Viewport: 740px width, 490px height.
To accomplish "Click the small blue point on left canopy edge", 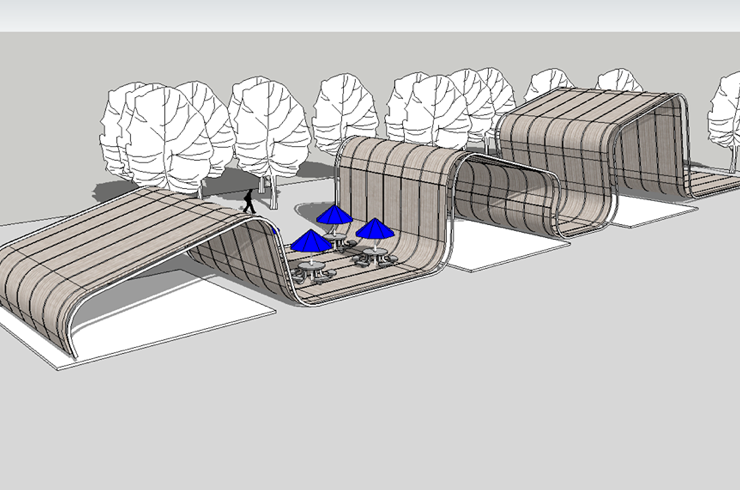I will coord(276,229).
